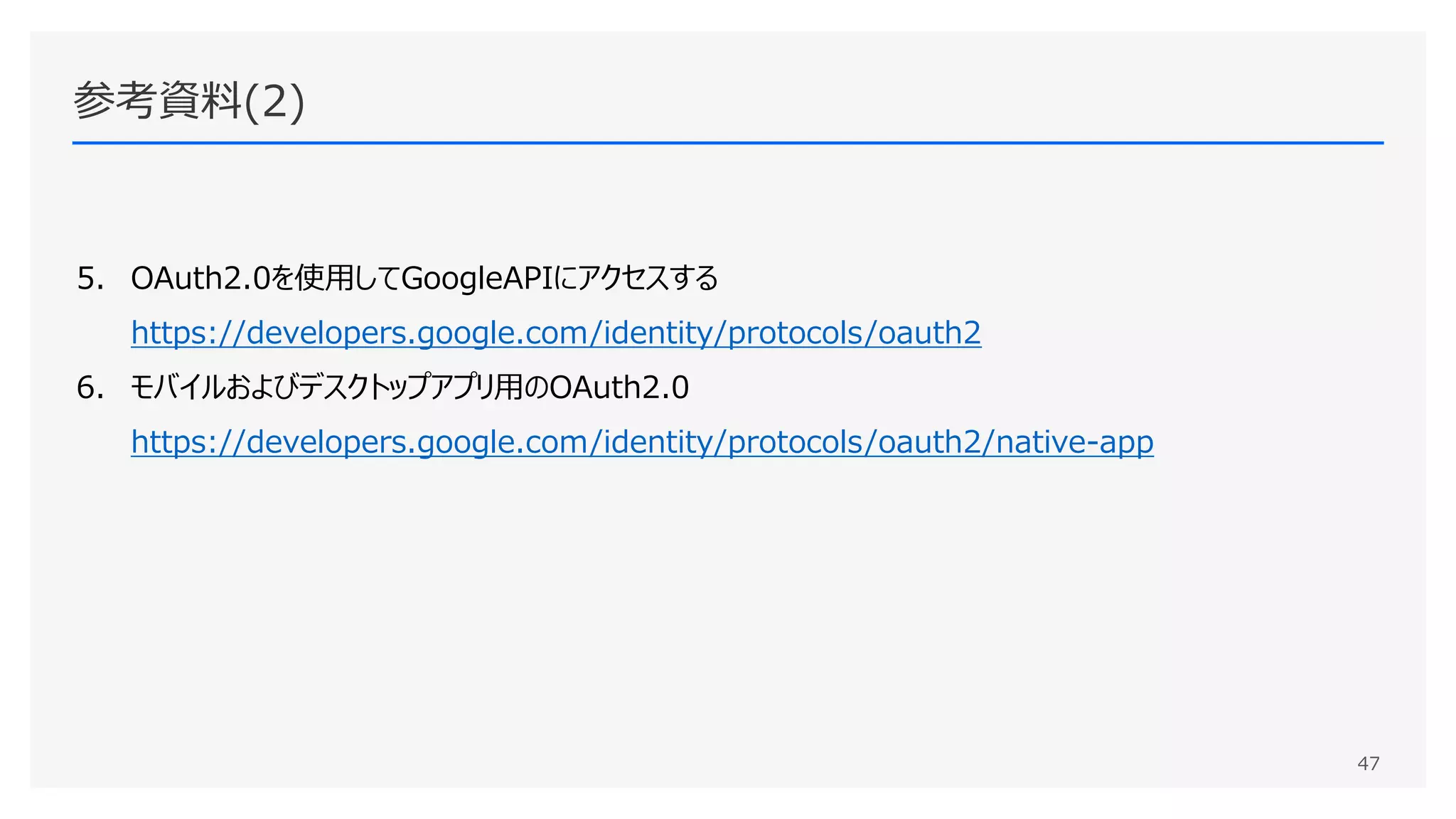Open the oauth2/native-app documentation link
The width and height of the screenshot is (1456, 819).
pos(642,442)
